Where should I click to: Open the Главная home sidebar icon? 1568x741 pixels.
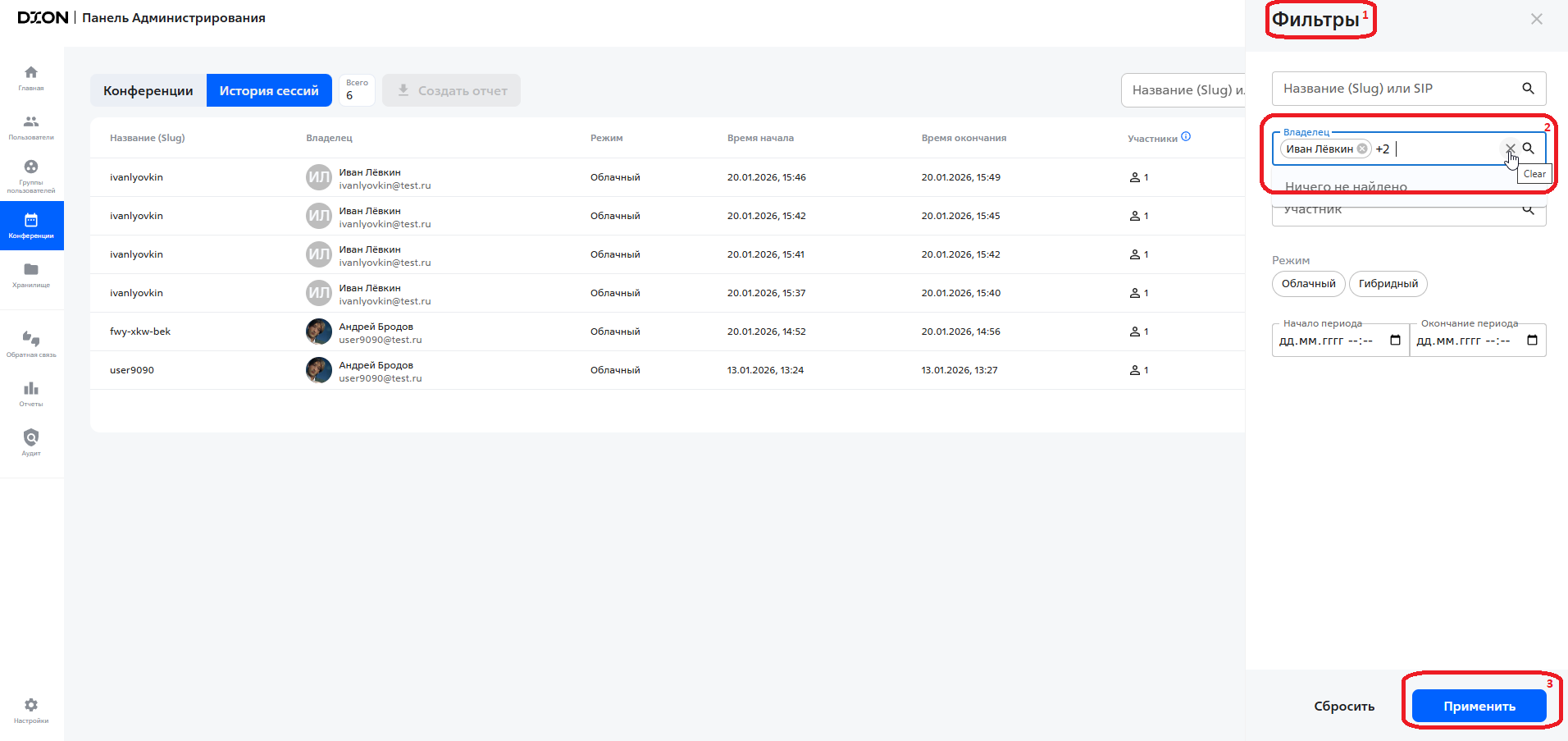[x=31, y=77]
